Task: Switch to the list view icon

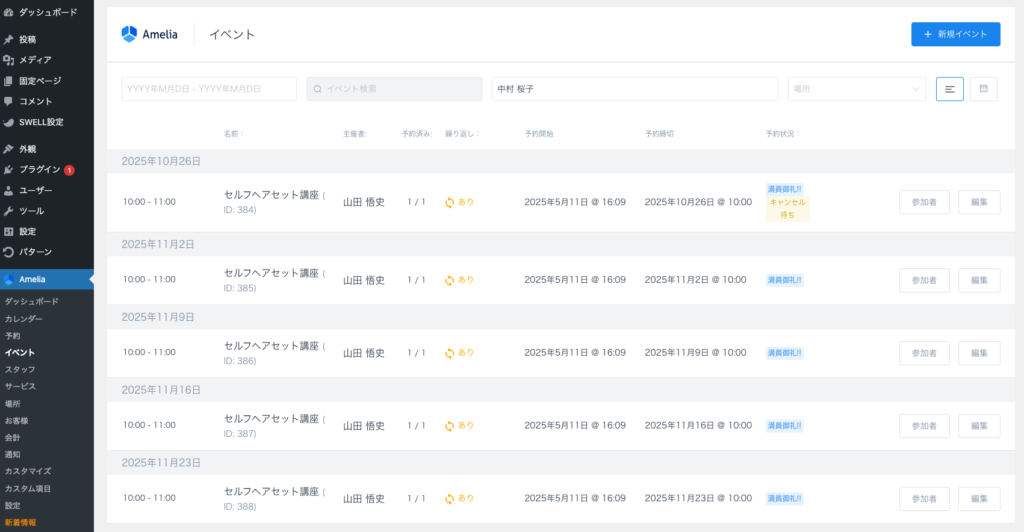Action: tap(949, 89)
